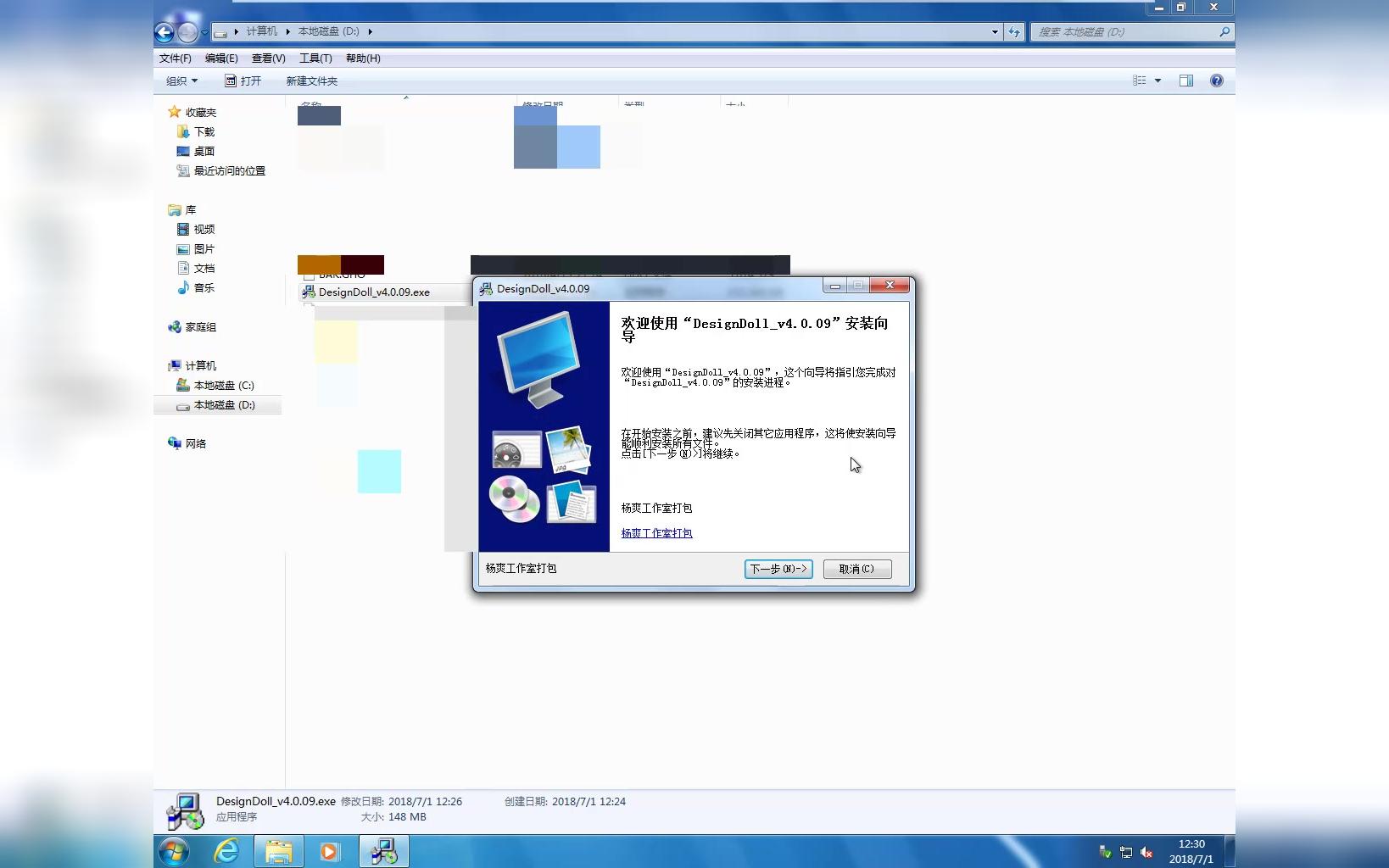Image resolution: width=1389 pixels, height=868 pixels.
Task: Open Internet Explorer from the taskbar
Action: coord(226,851)
